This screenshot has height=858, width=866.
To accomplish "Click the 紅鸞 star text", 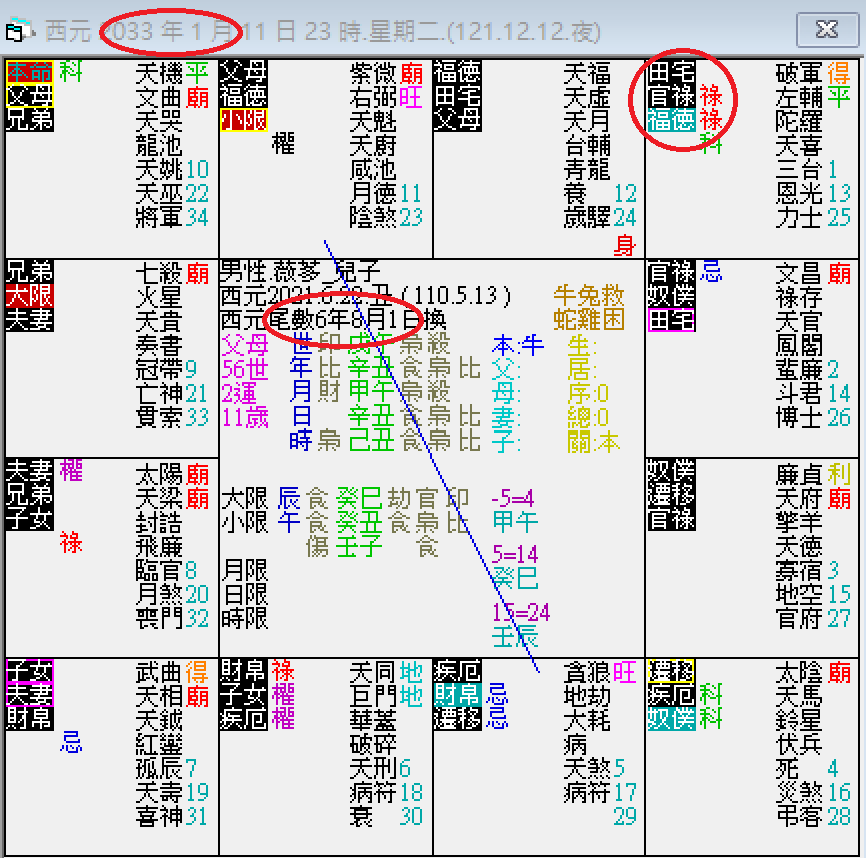I will click(159, 744).
